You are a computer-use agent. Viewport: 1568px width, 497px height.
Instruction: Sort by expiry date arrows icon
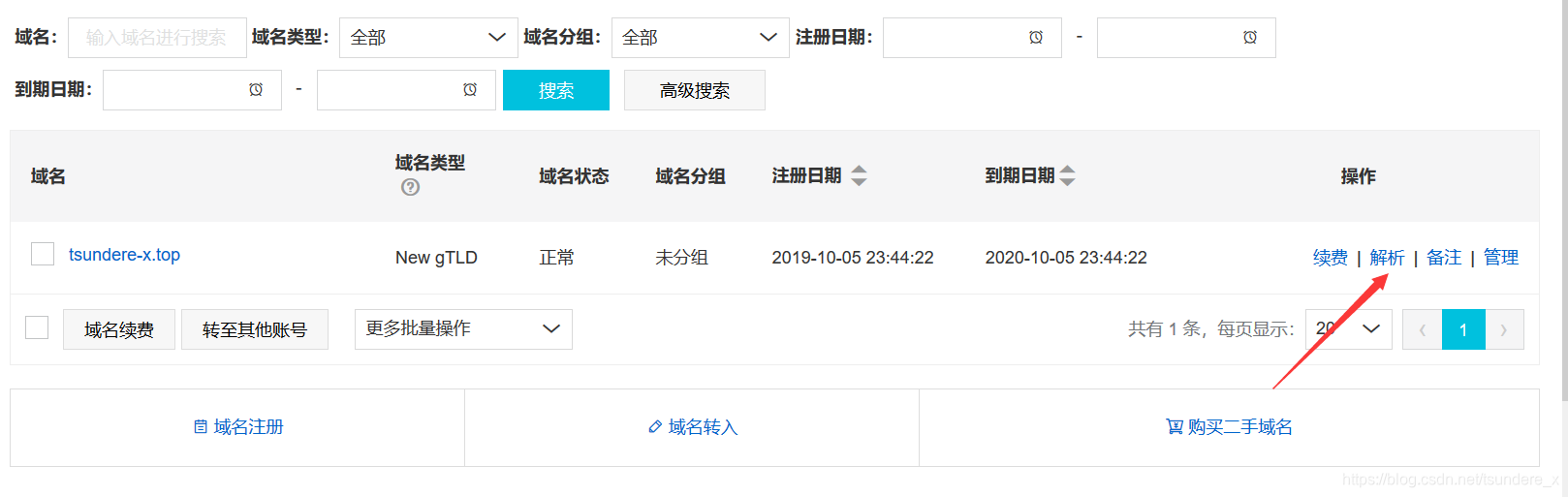tap(1067, 175)
